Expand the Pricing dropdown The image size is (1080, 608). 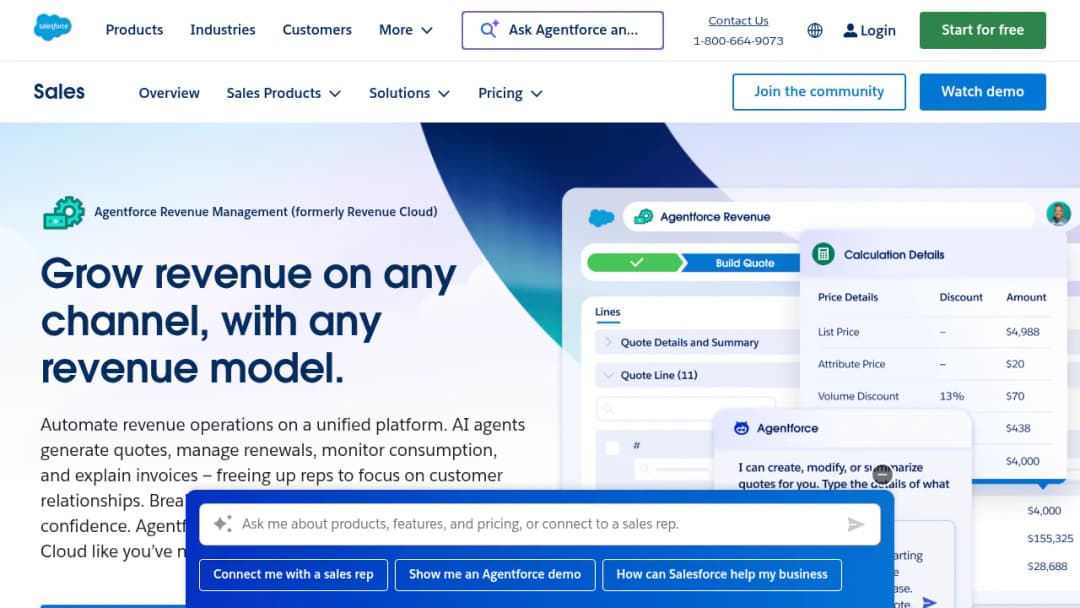[510, 93]
